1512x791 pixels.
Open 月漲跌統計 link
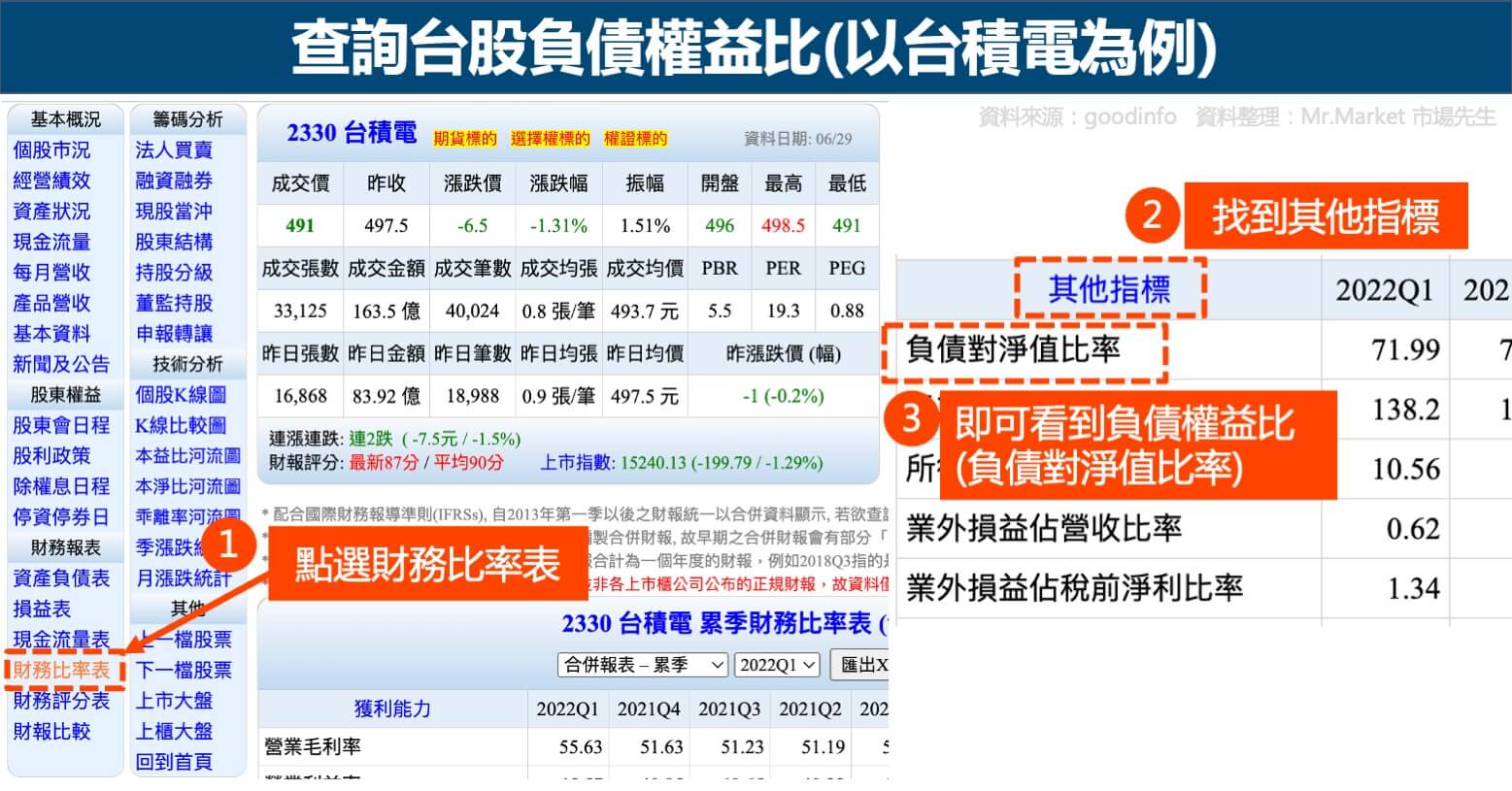click(x=184, y=578)
